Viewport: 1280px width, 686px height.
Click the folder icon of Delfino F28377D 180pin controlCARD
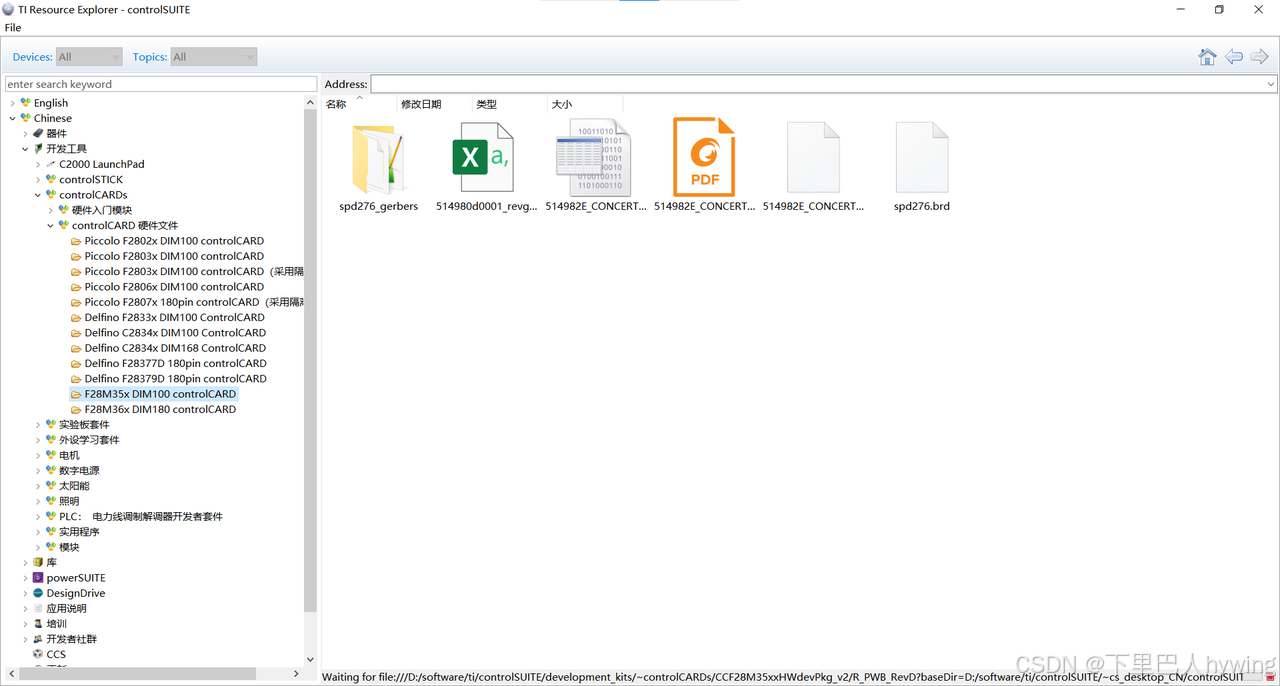click(76, 363)
